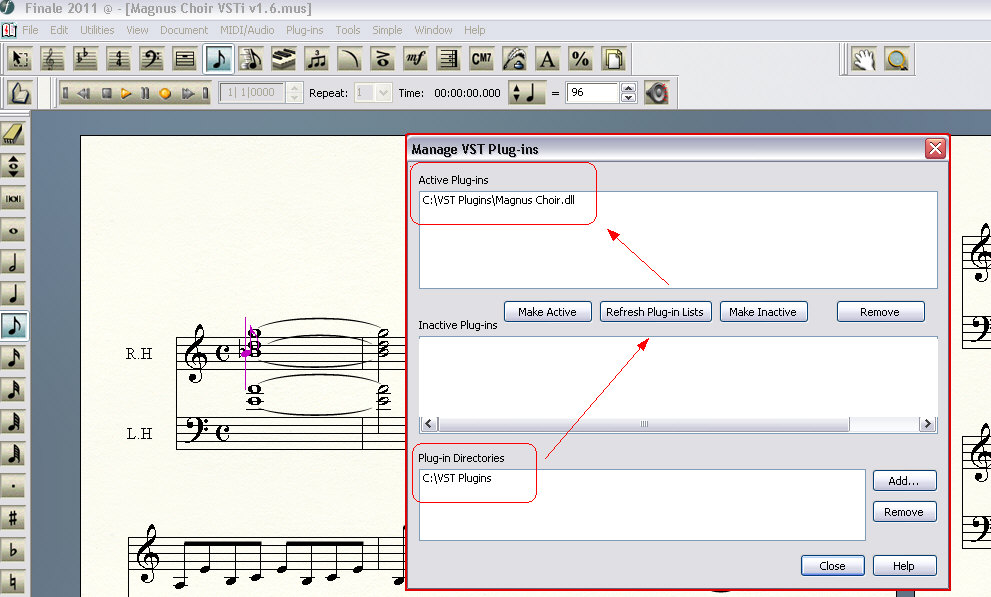Image resolution: width=991 pixels, height=597 pixels.
Task: Switch to the Speedy Entry tool
Action: point(251,59)
